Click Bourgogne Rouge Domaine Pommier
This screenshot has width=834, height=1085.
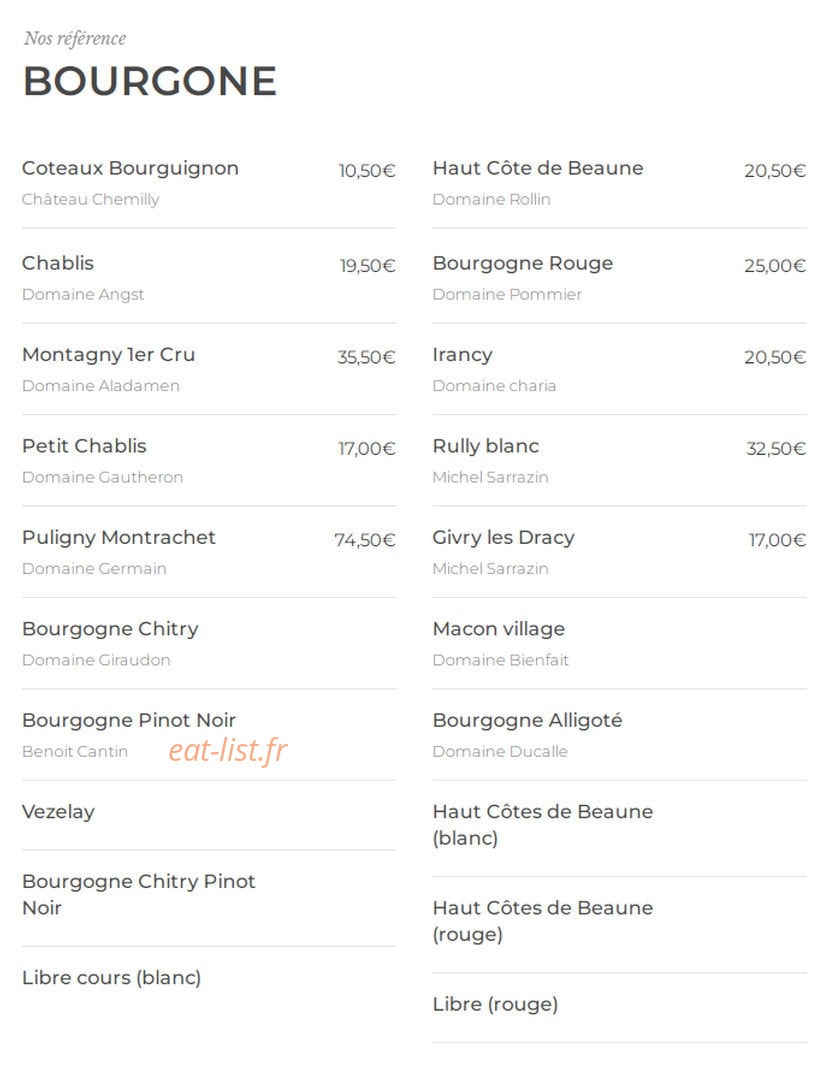(x=619, y=277)
